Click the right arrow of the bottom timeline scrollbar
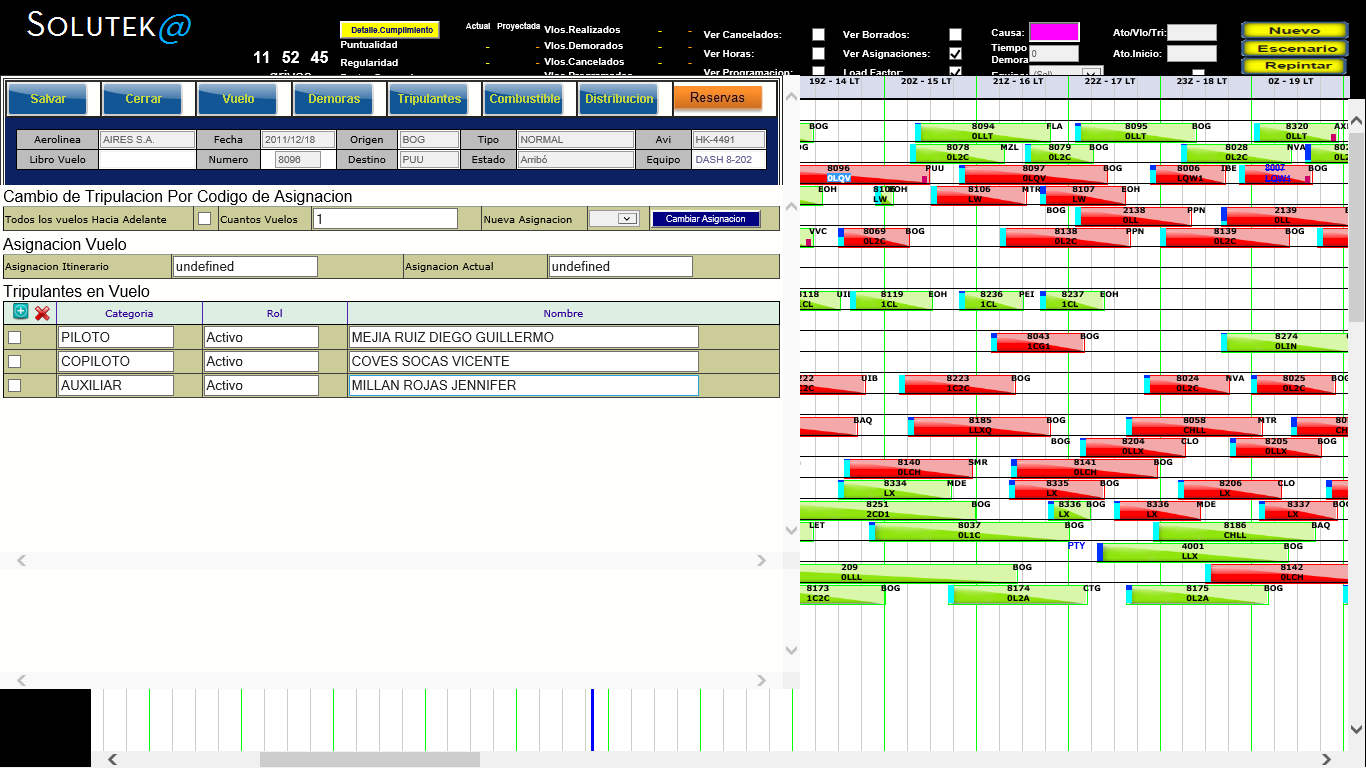The image size is (1366, 768). [x=1327, y=759]
